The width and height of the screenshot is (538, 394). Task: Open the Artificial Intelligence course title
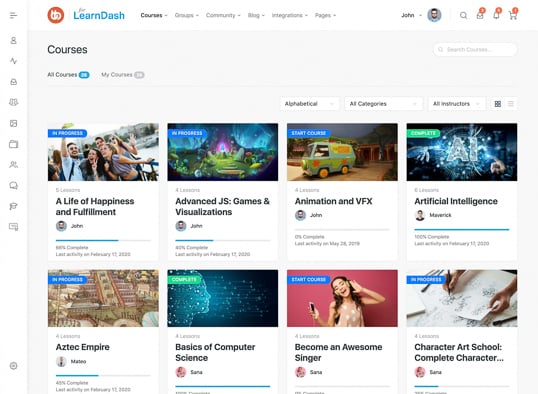456,201
